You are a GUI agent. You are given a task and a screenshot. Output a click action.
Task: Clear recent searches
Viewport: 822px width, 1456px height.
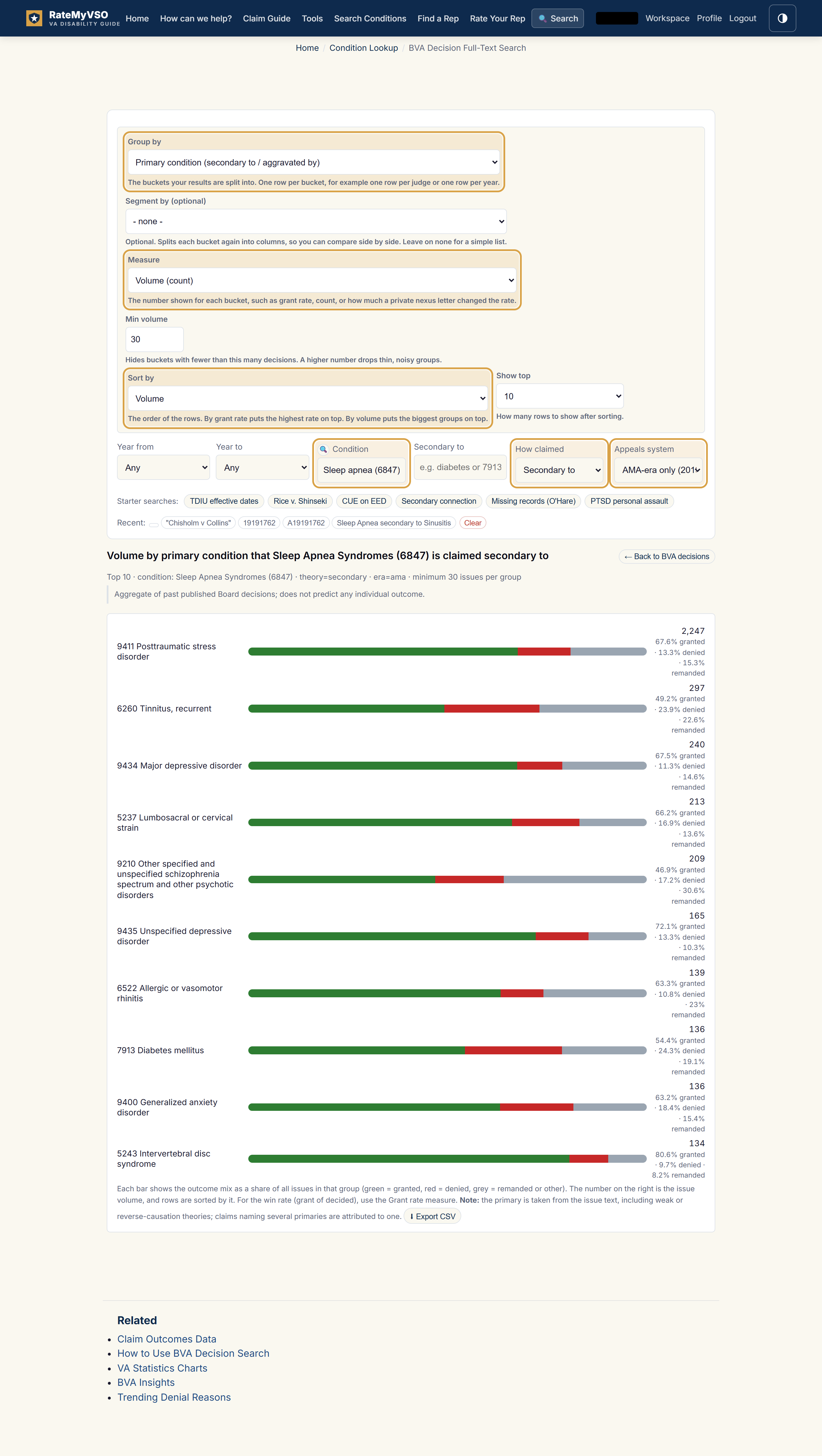[473, 523]
